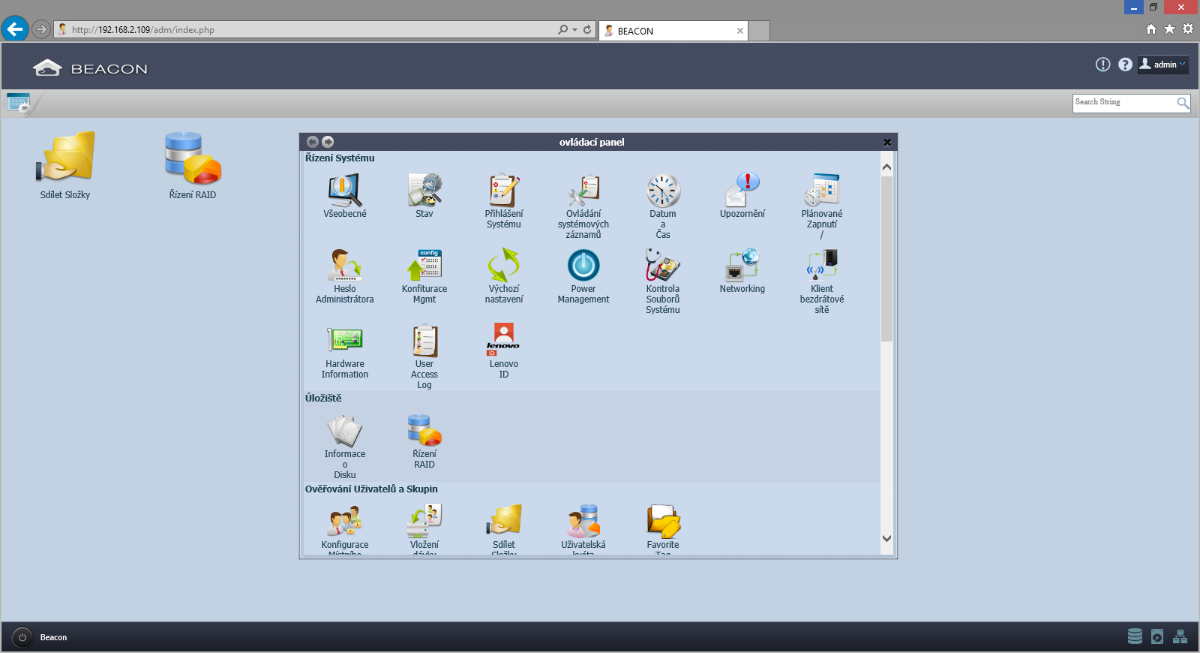
Task: Open Heslo Administrátora icon
Action: [344, 266]
